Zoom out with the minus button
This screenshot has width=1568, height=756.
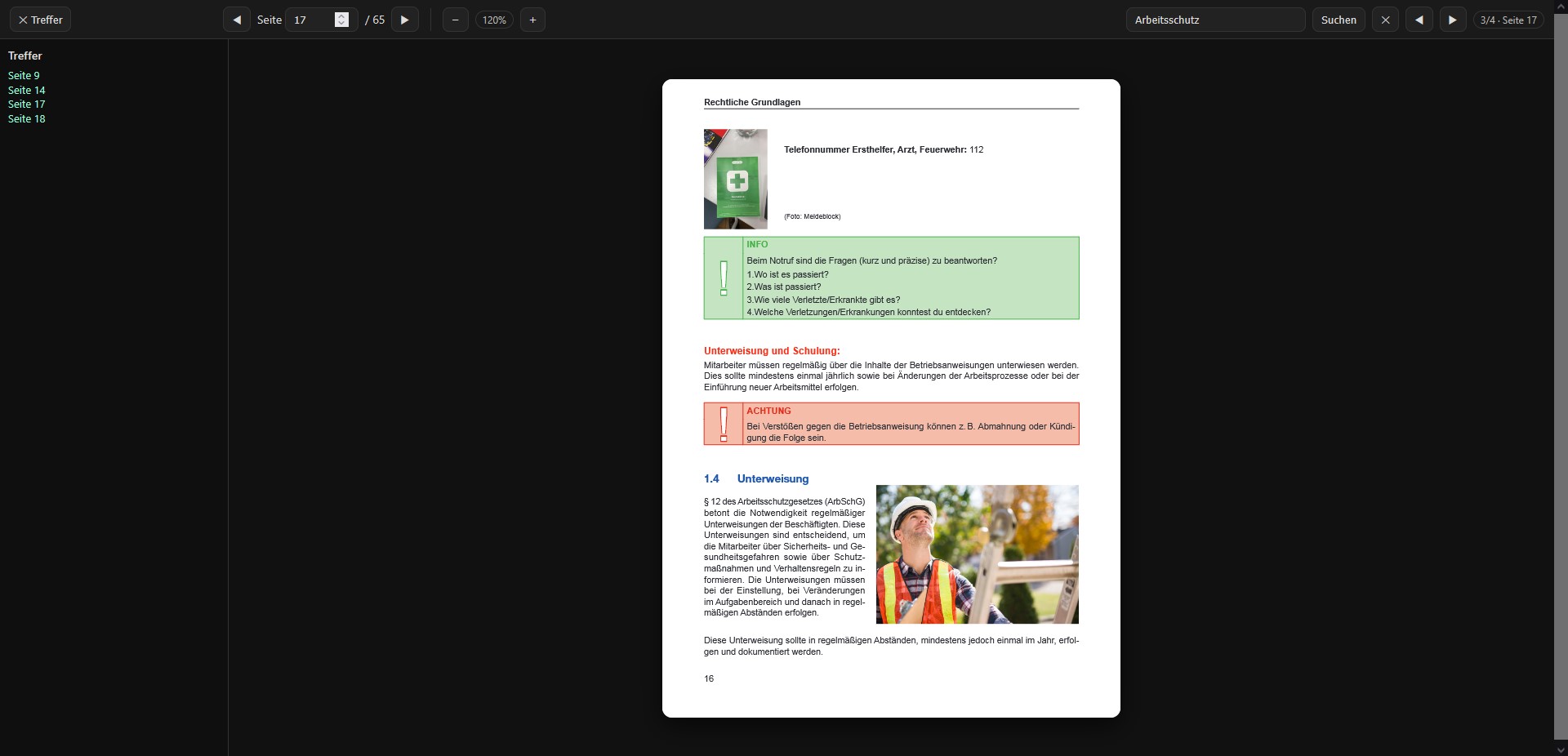(x=455, y=20)
